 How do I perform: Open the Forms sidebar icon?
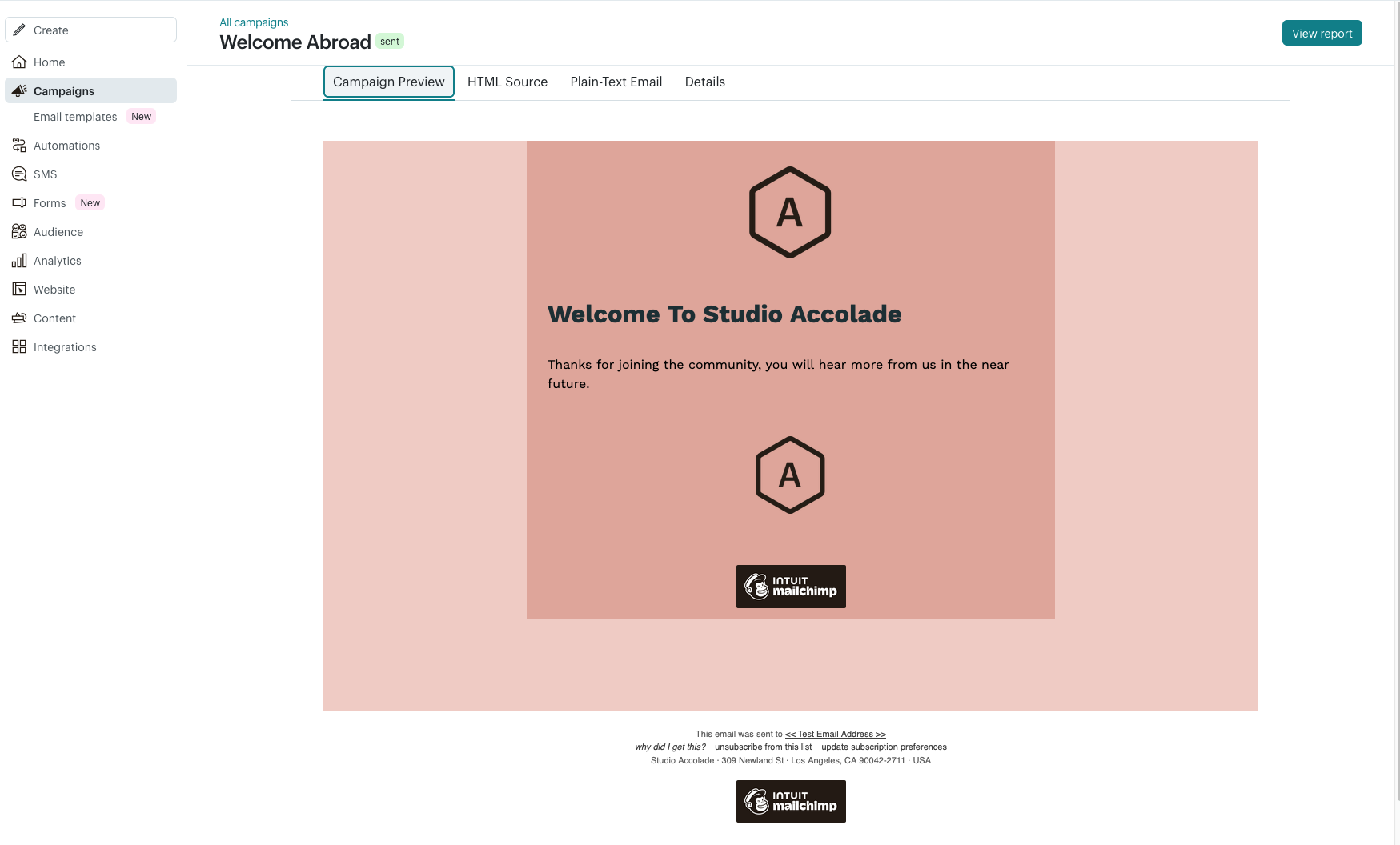click(x=19, y=203)
